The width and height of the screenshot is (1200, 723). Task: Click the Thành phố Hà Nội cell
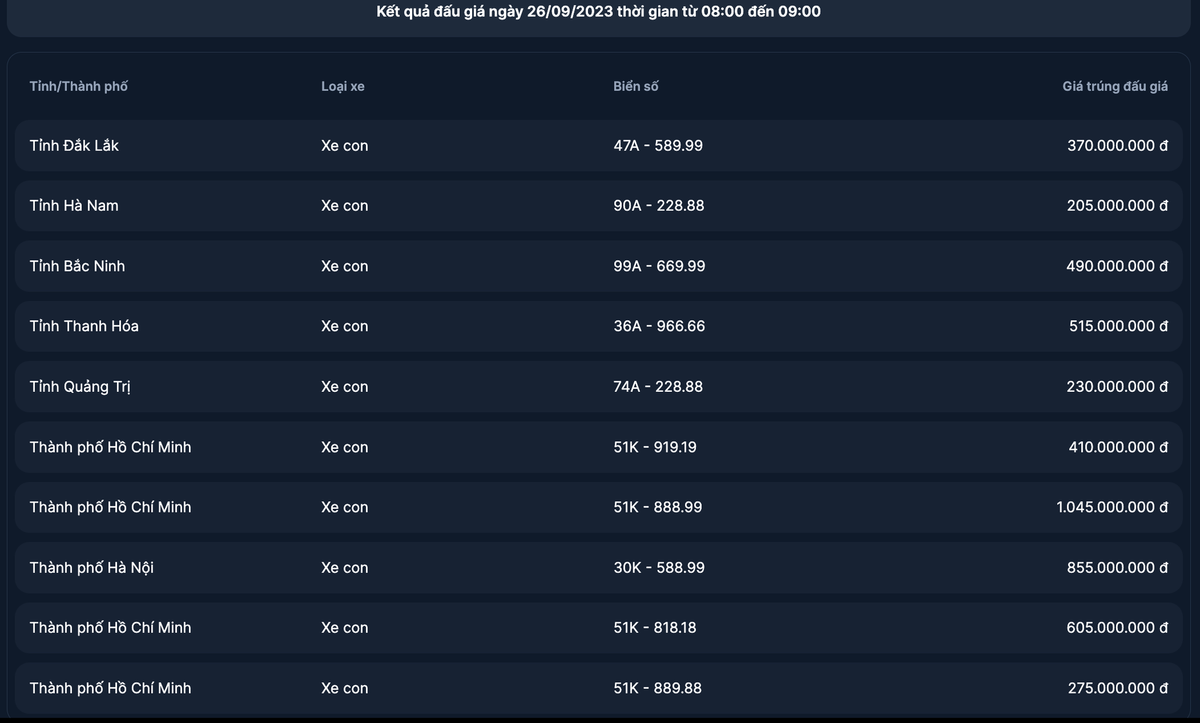point(92,568)
